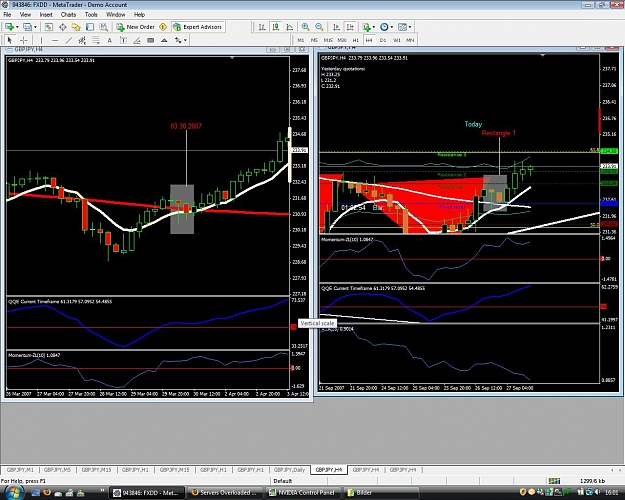625x500 pixels.
Task: Click the New Chart icon
Action: pos(9,27)
